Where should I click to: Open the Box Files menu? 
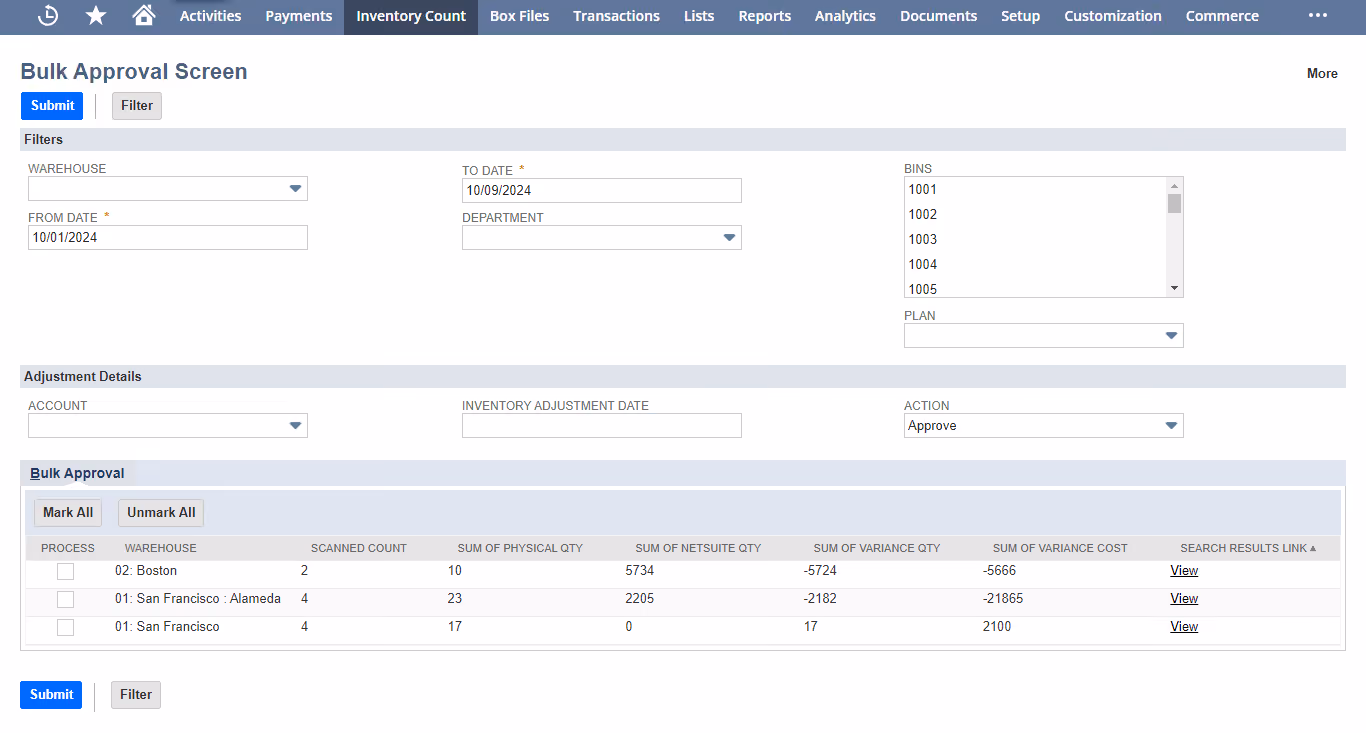click(519, 16)
